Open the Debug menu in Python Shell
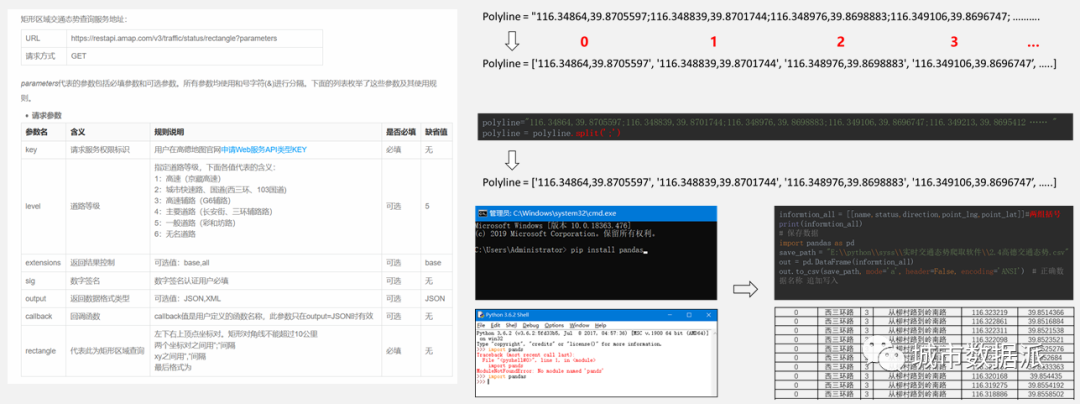 (531, 325)
